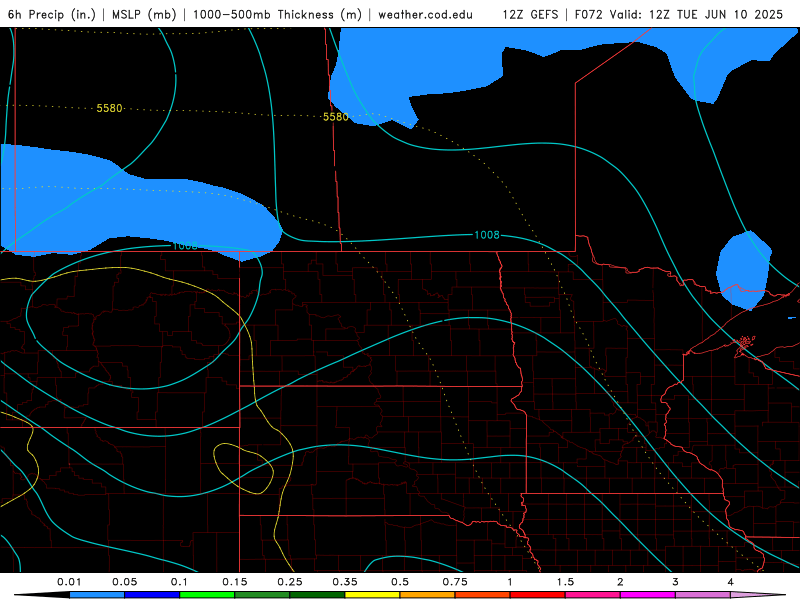800x600 pixels.
Task: Click the yellow 0.35 legend swatch
Action: (x=372, y=595)
